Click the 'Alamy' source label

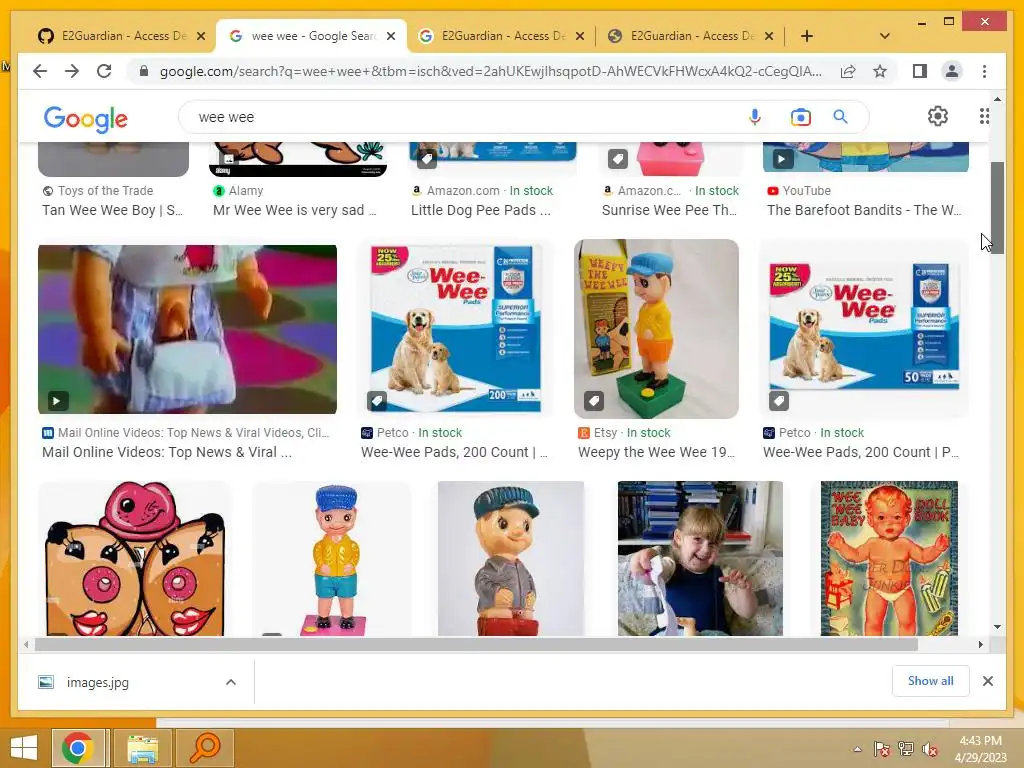(x=246, y=191)
